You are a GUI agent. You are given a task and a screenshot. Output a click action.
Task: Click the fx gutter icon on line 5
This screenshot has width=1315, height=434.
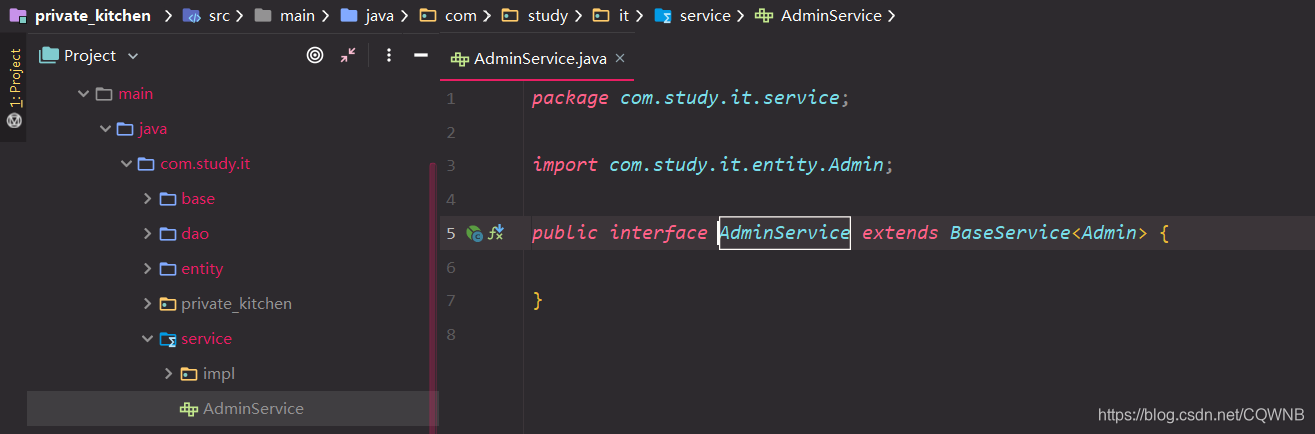[x=496, y=234]
